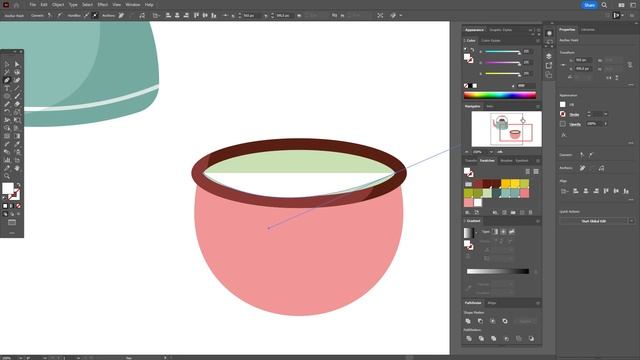This screenshot has width=640, height=360.
Task: Click the new swatch icon in Swatches
Action: [522, 212]
